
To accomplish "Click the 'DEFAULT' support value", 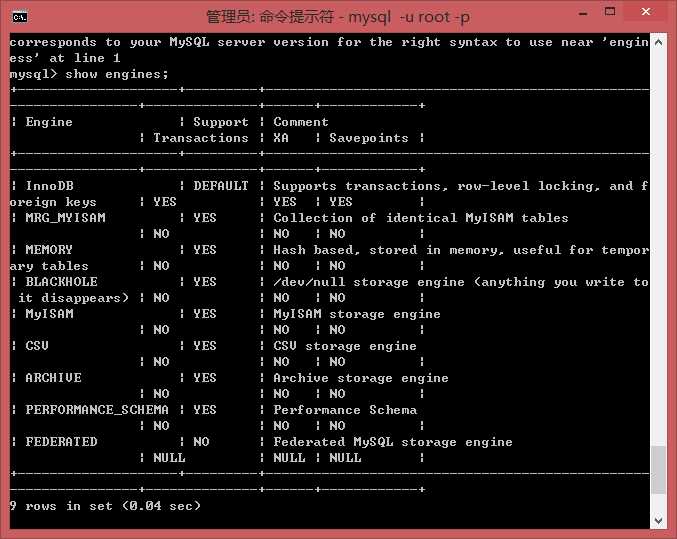I will click(221, 186).
